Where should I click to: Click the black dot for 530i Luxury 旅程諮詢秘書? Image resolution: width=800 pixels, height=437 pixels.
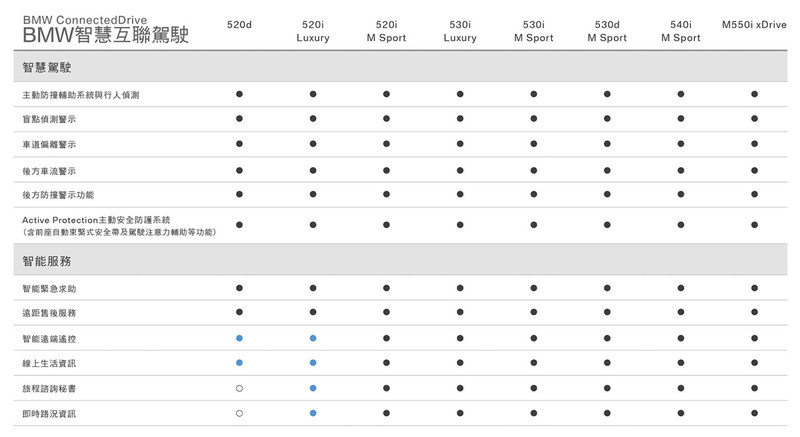click(x=460, y=388)
